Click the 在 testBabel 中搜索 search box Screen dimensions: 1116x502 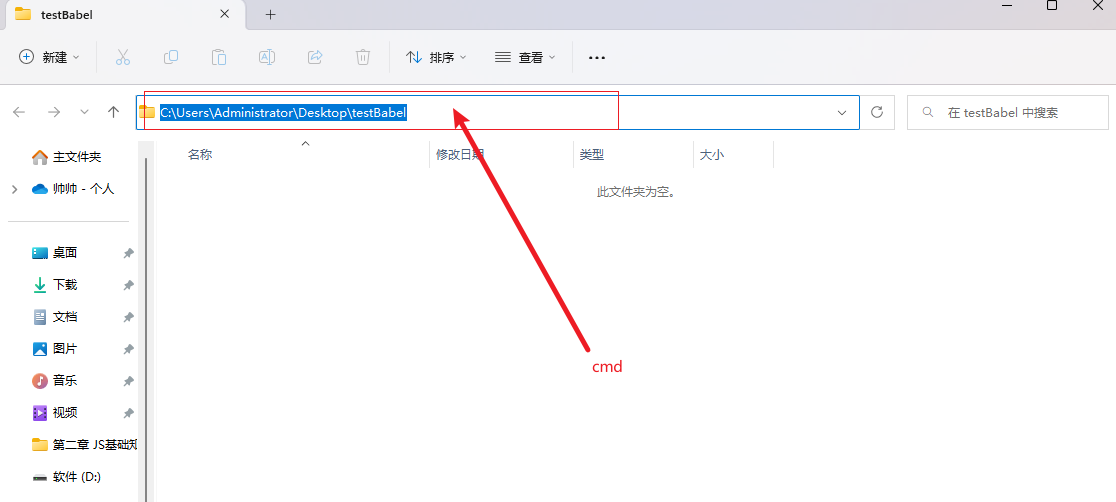pos(1008,113)
